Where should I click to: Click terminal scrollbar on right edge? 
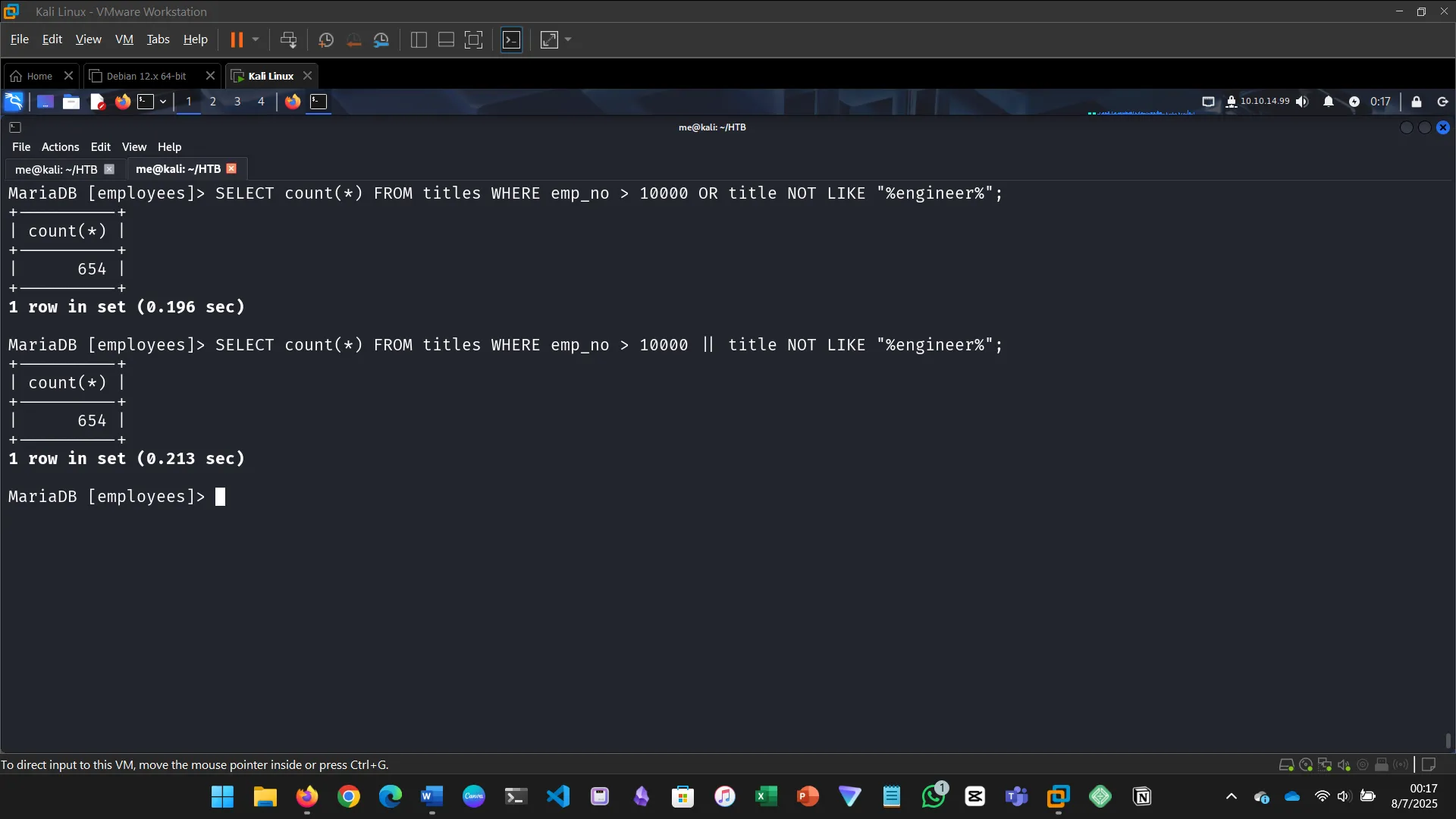pyautogui.click(x=1448, y=739)
